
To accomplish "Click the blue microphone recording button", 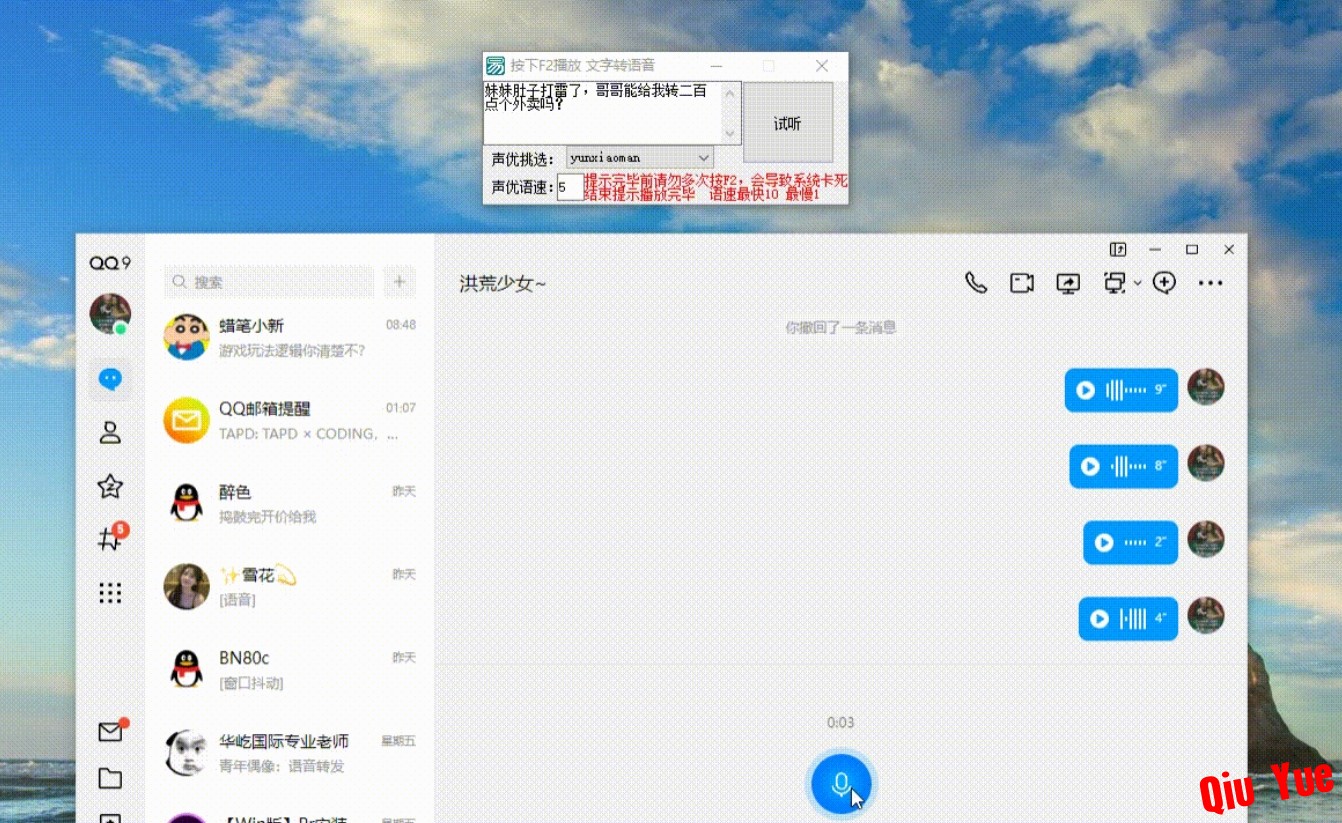I will coord(841,784).
